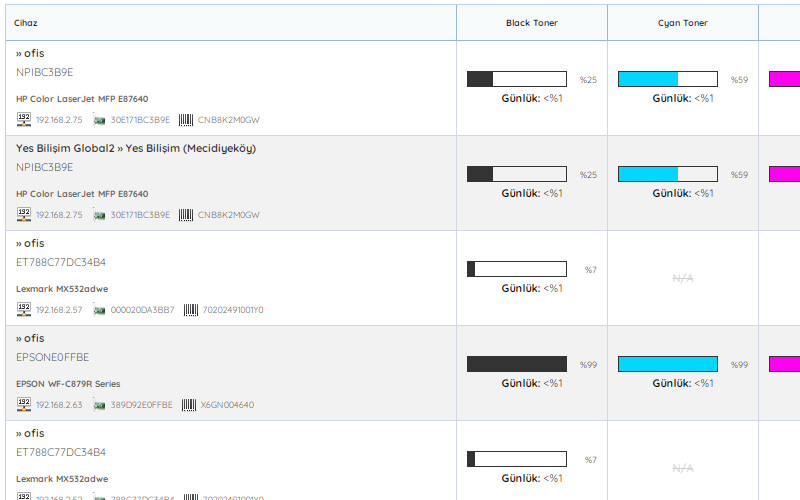Click the EPSON cyan toner bar at %99
The width and height of the screenshot is (800, 500).
(667, 364)
